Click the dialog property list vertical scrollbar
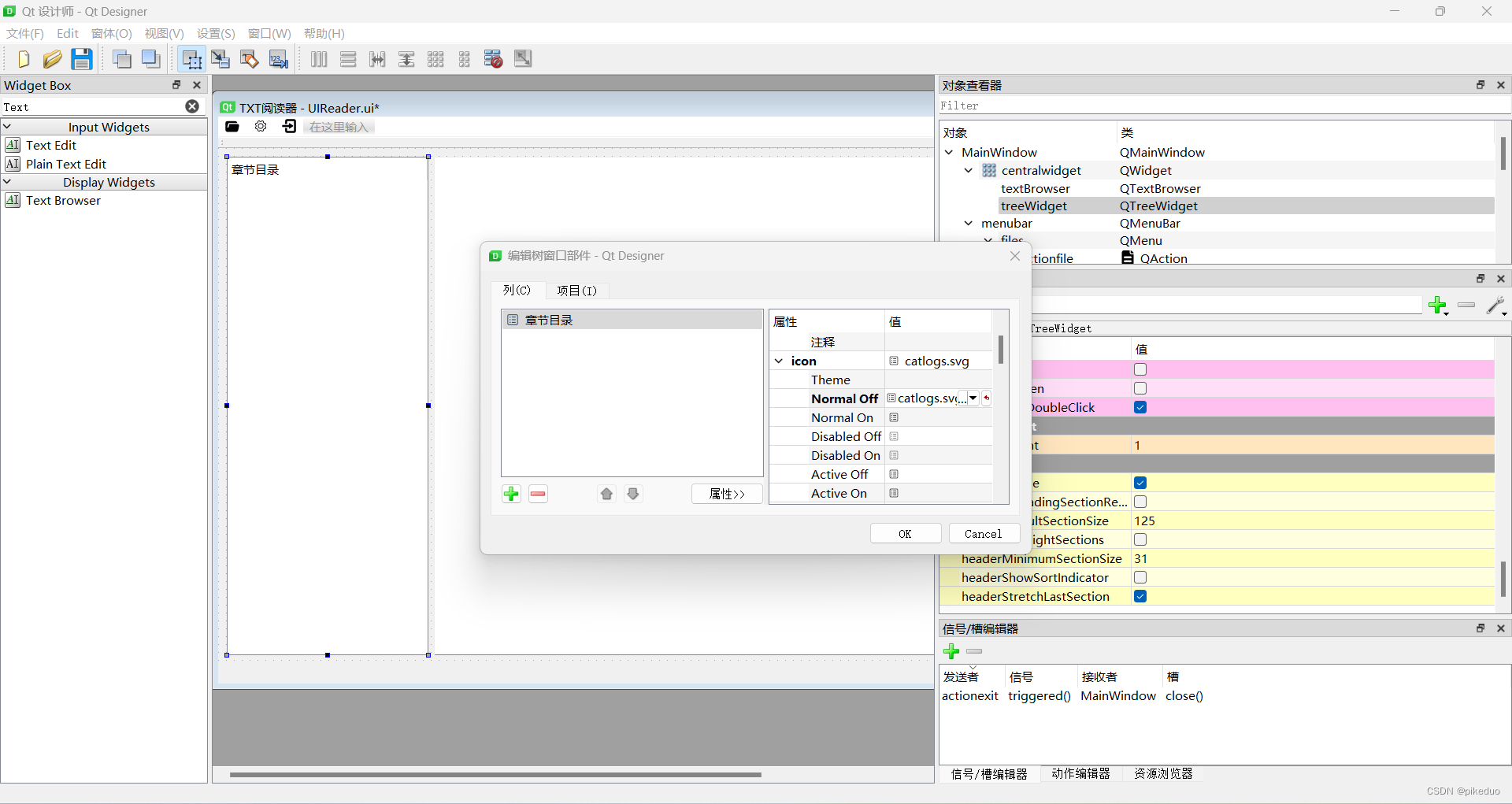1512x804 pixels. click(x=1001, y=350)
